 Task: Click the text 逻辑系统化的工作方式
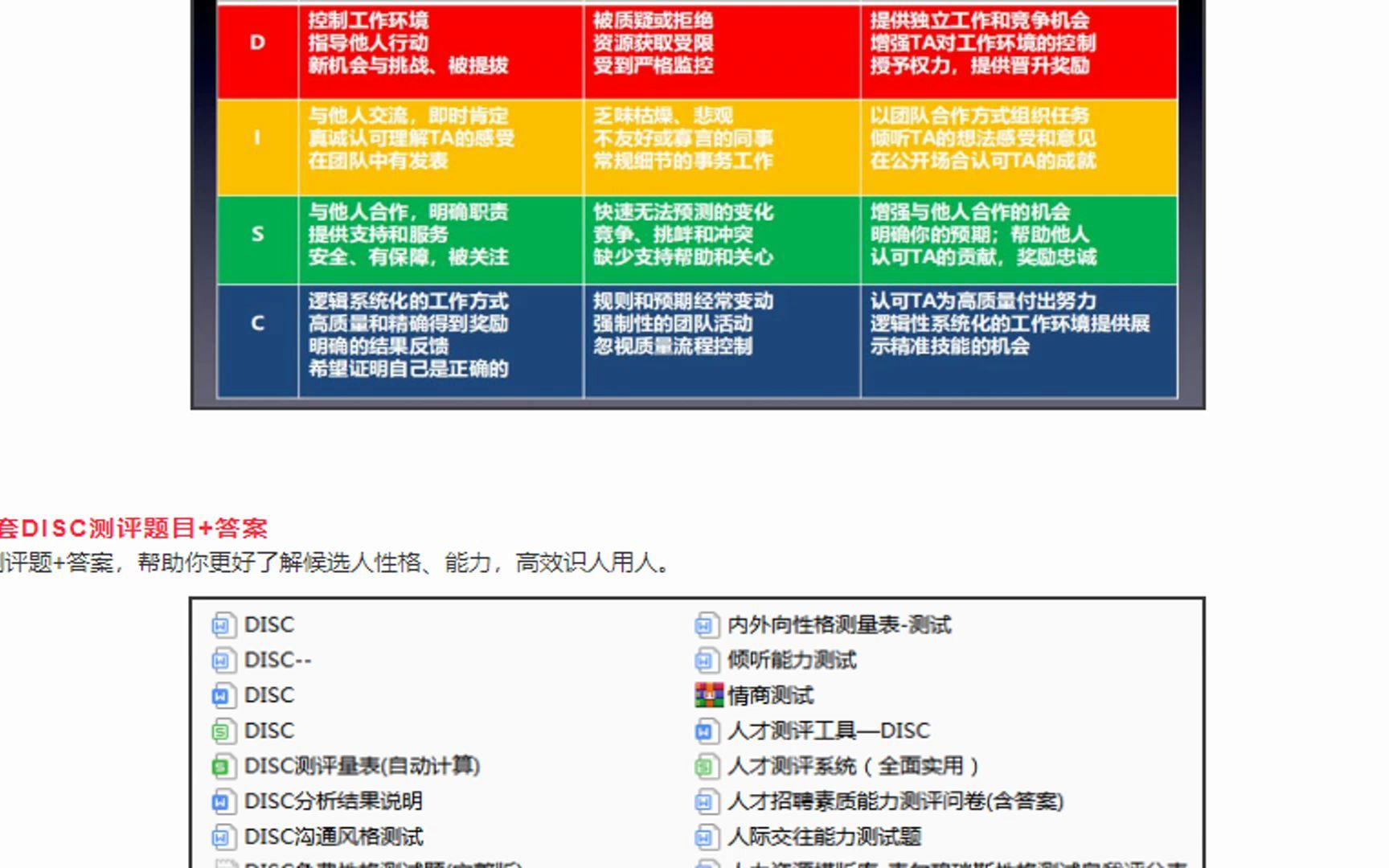[408, 301]
